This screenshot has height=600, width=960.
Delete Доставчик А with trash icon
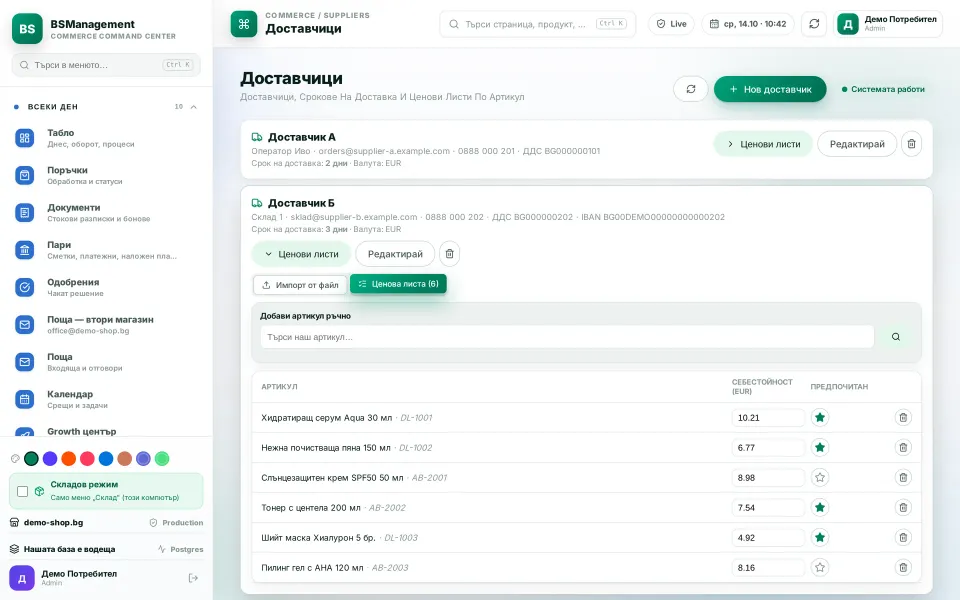coord(911,144)
